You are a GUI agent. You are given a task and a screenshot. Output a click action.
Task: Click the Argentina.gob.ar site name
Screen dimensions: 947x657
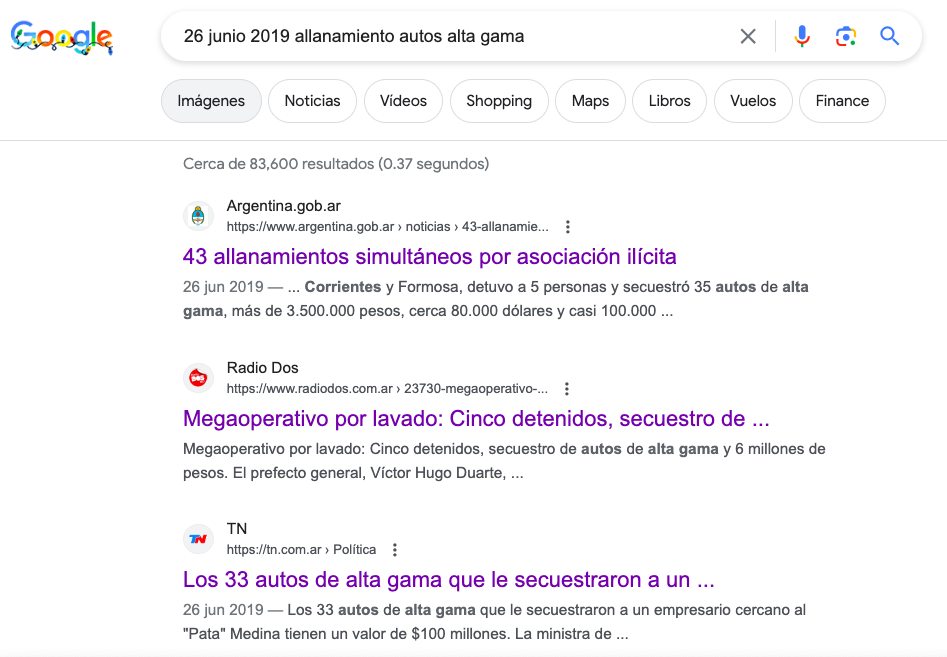point(284,206)
